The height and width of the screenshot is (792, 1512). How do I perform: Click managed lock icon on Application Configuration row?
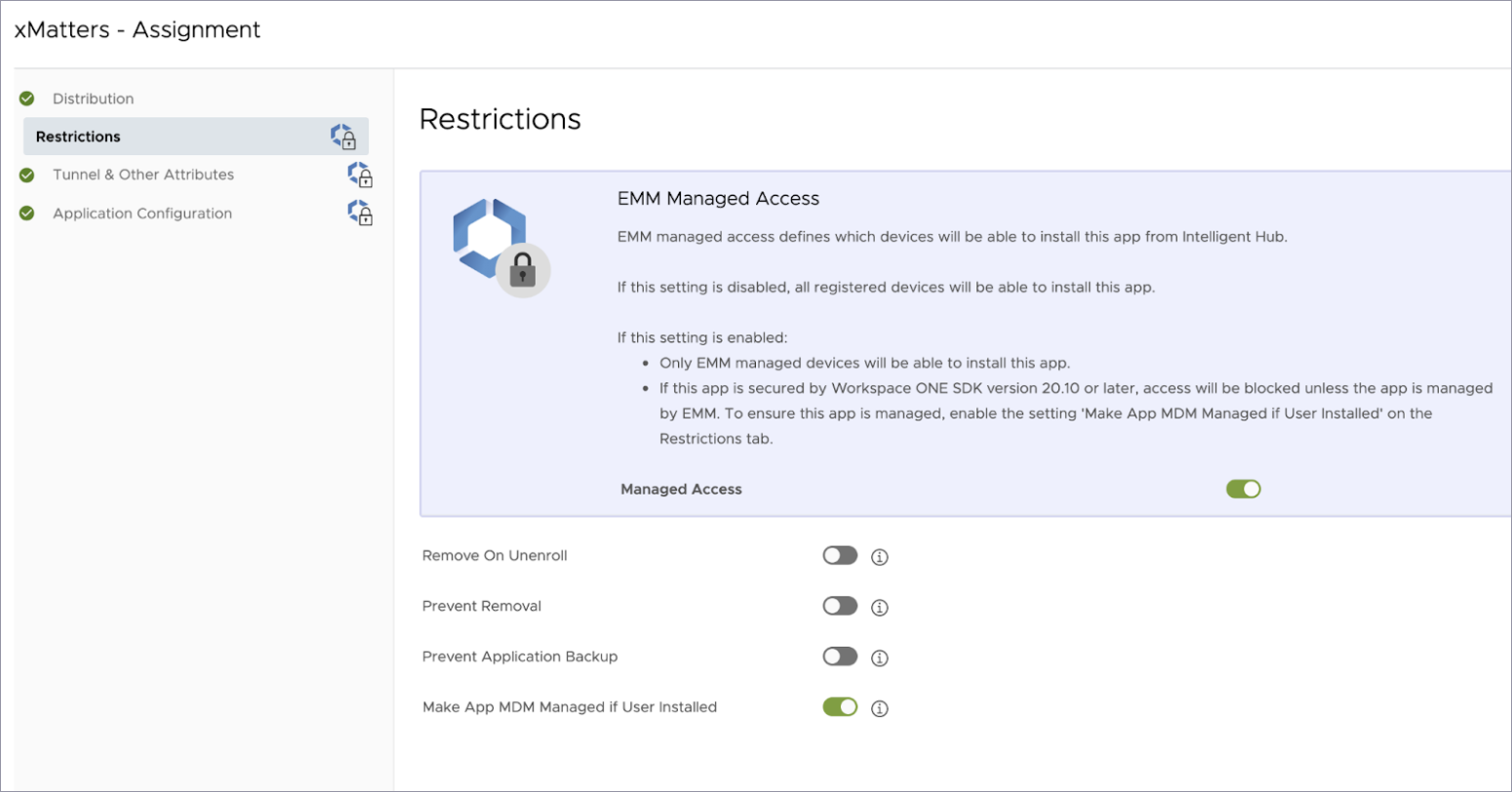pyautogui.click(x=361, y=213)
